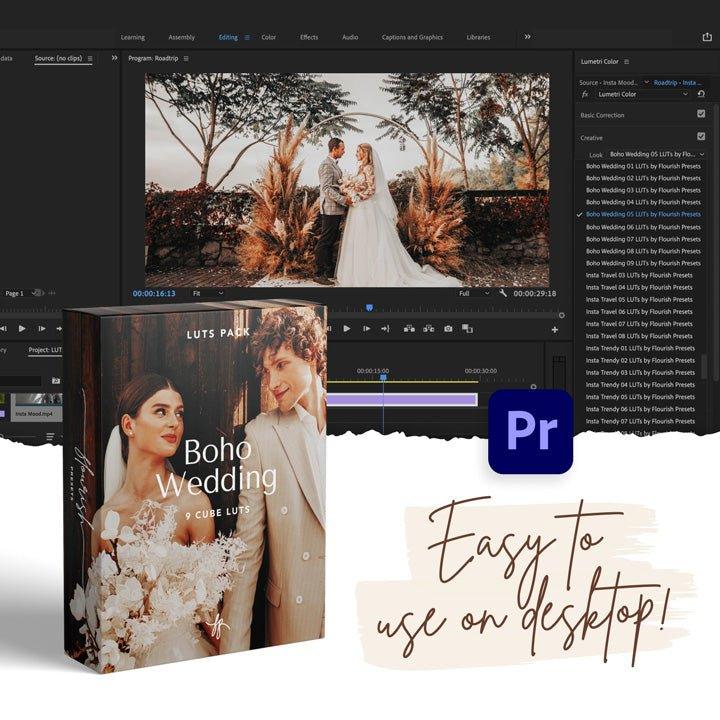Open the Lumetri Color panel menu icon
720x720 pixels.
click(627, 62)
